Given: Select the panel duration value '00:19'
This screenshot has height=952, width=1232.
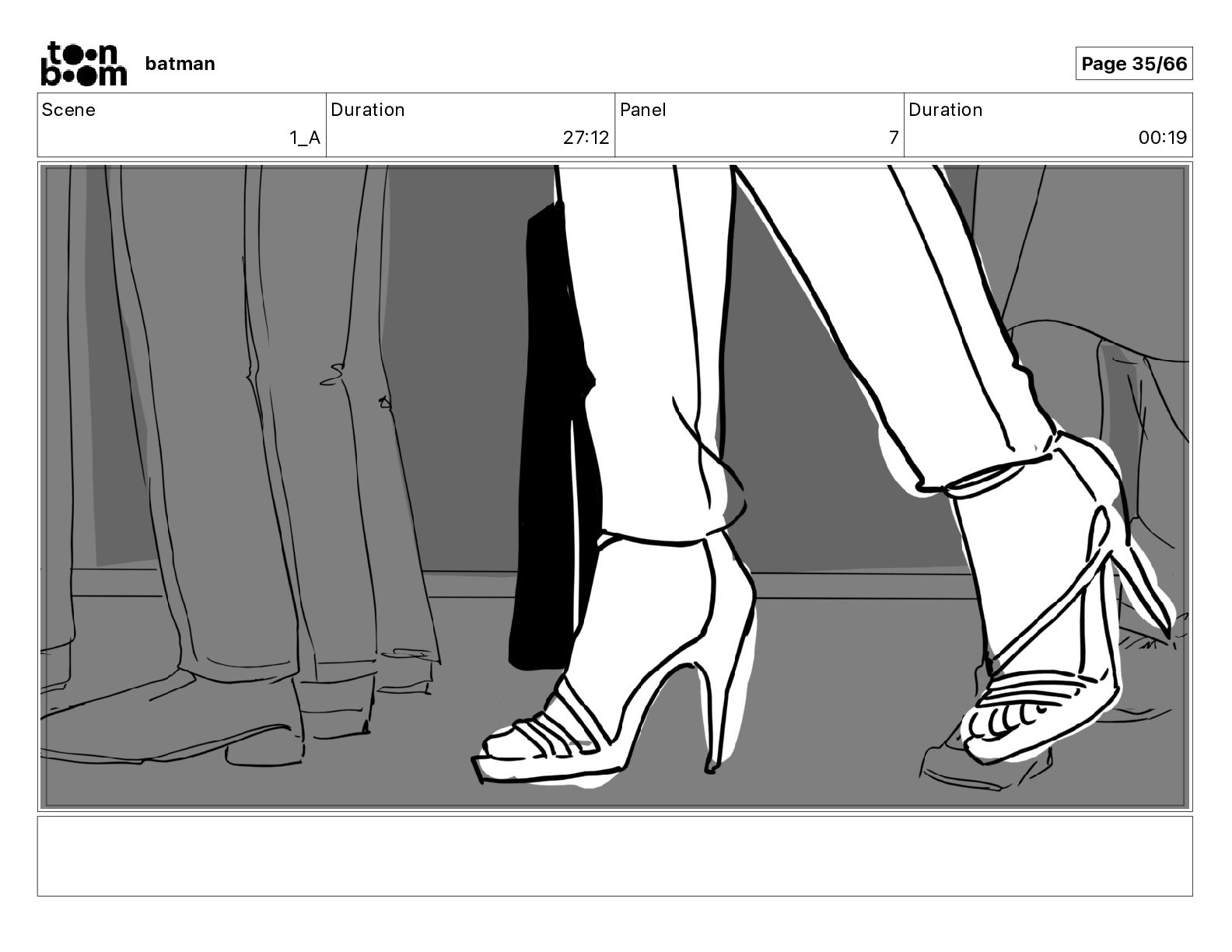Looking at the screenshot, I should [1163, 138].
